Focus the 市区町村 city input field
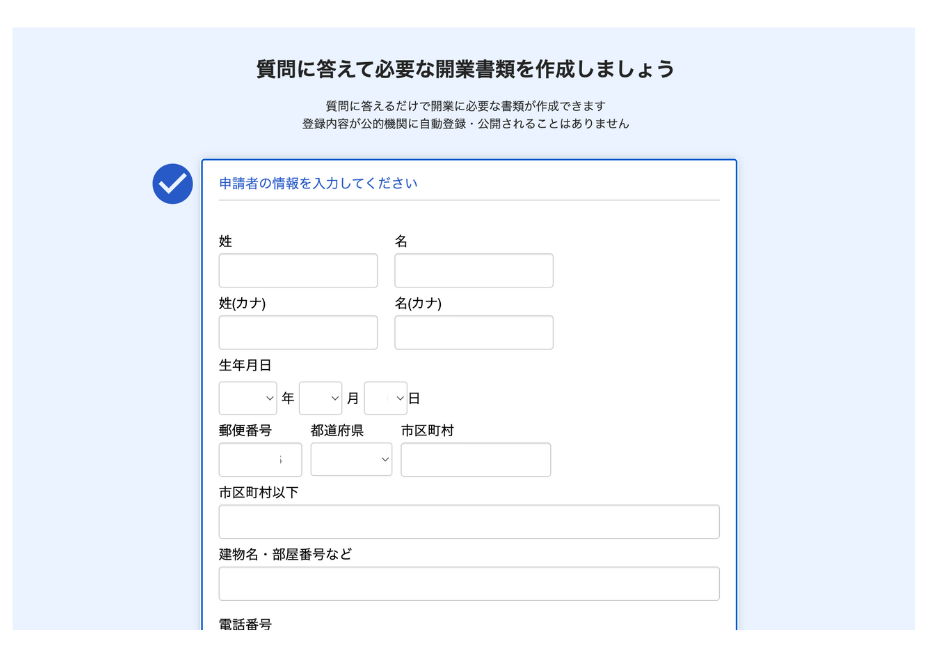928x656 pixels. click(475, 460)
